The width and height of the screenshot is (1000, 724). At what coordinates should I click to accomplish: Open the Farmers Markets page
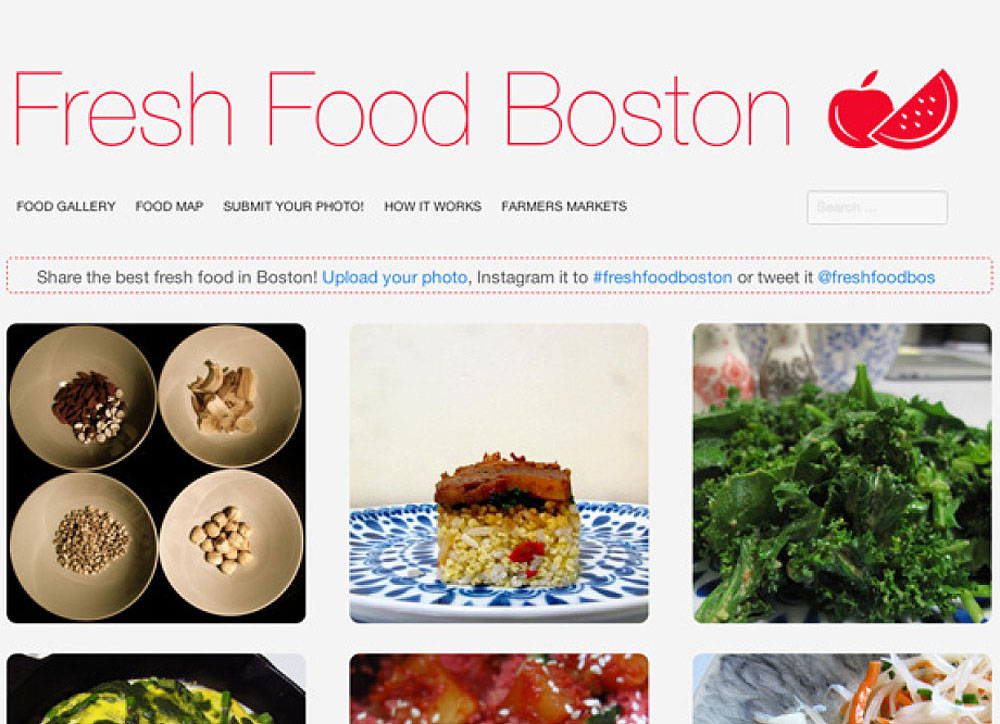tap(564, 206)
